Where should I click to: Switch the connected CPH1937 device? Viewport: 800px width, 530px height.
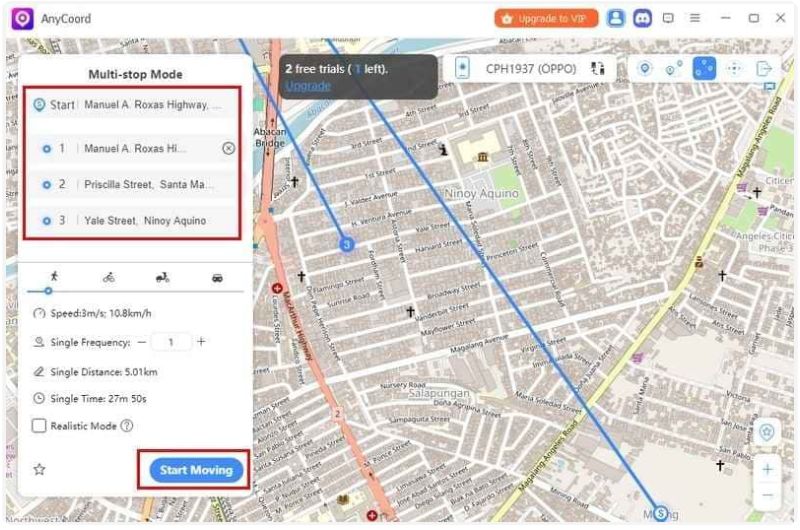[x=599, y=68]
